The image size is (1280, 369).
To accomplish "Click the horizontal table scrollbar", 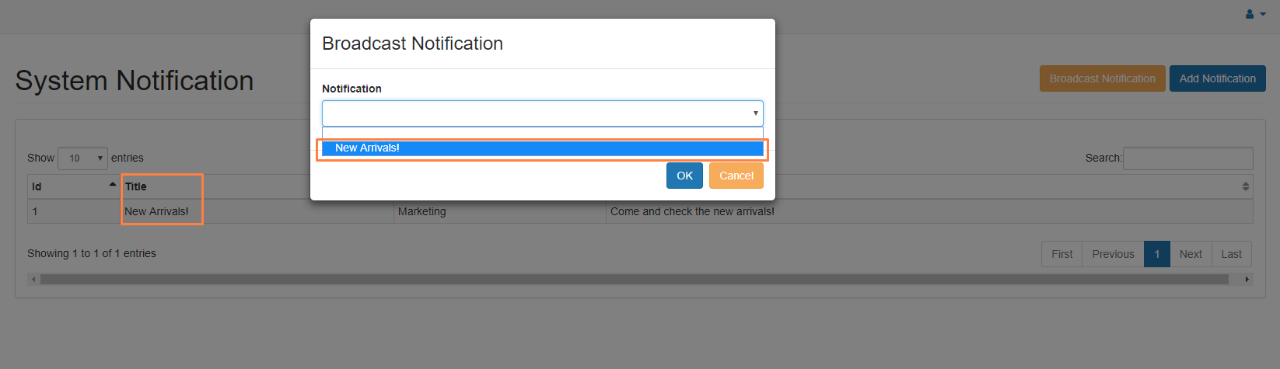I will click(634, 279).
